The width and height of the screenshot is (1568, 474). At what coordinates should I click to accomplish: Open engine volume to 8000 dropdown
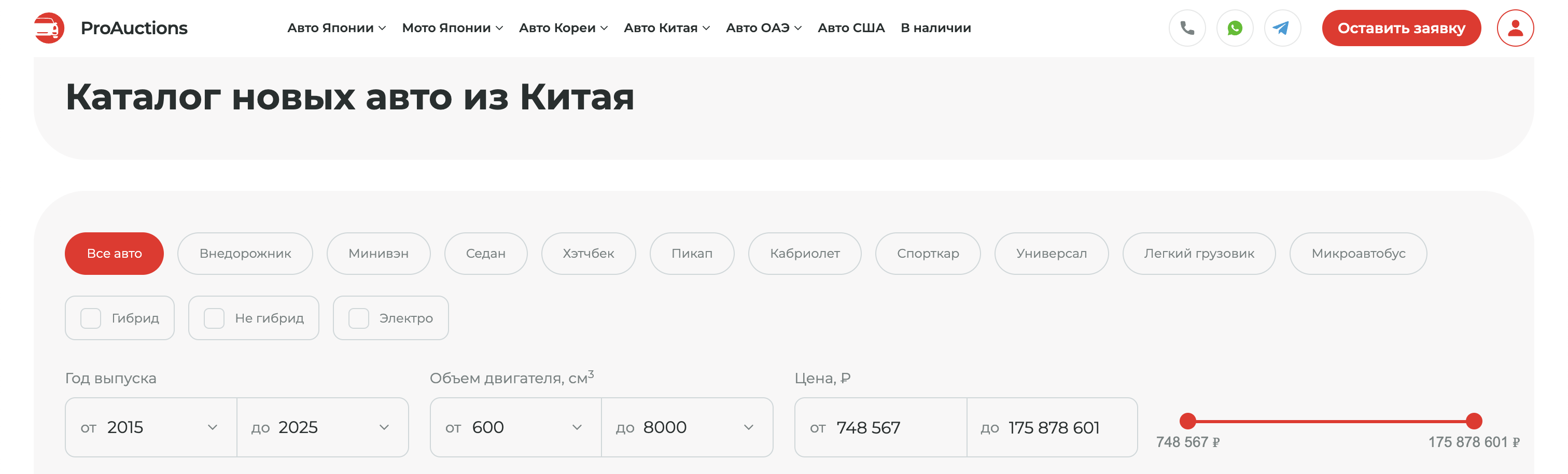pyautogui.click(x=687, y=427)
